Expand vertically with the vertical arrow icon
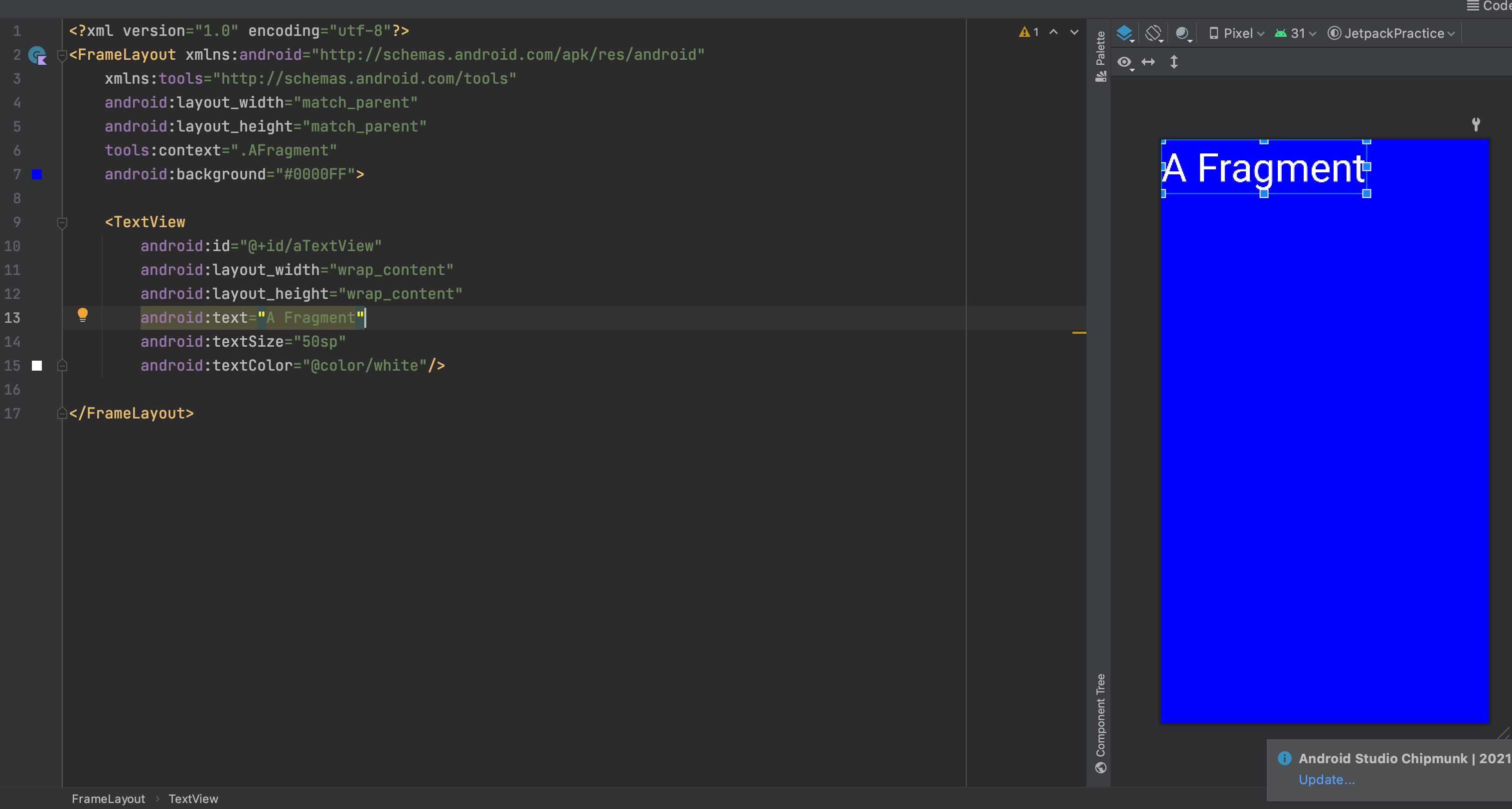The width and height of the screenshot is (1512, 809). point(1174,62)
